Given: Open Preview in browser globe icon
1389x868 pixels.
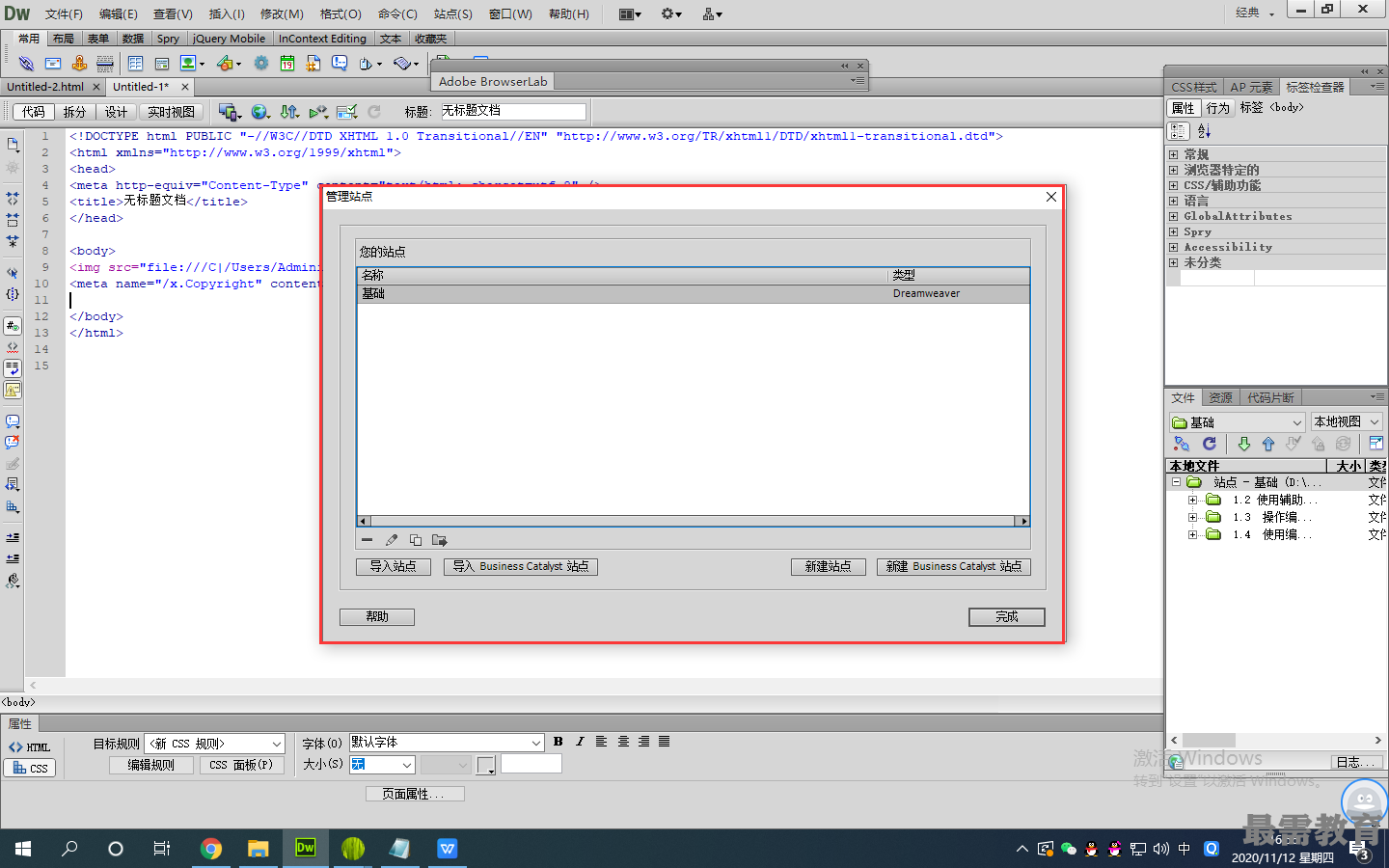Looking at the screenshot, I should click(259, 112).
